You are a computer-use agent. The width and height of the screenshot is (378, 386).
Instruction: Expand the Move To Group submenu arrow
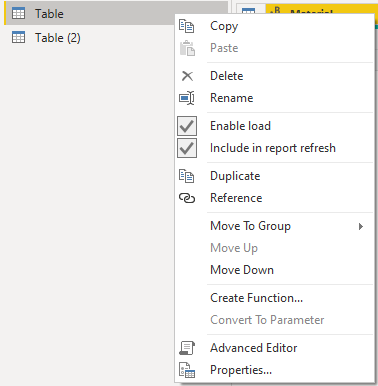pos(361,226)
